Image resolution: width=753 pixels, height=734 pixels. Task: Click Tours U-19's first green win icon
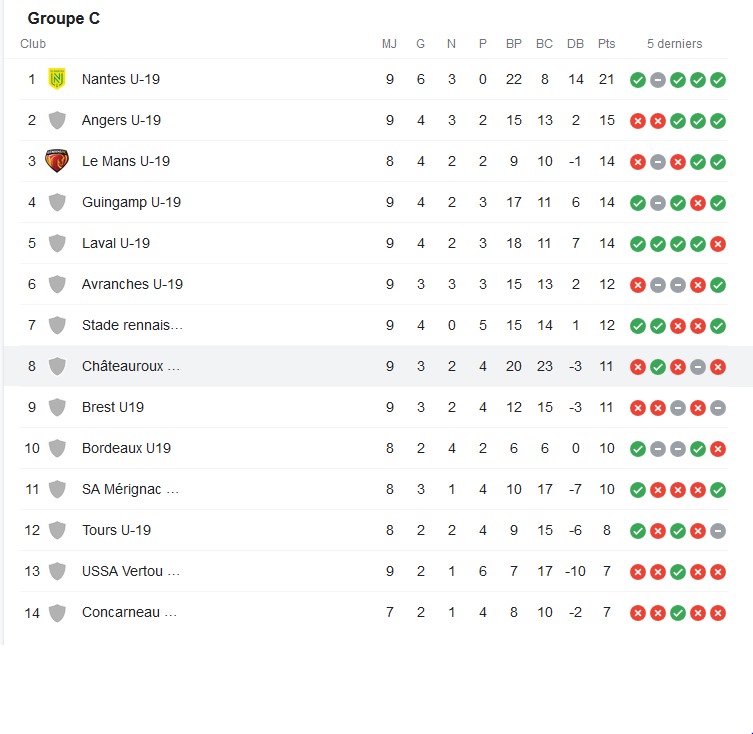[637, 531]
